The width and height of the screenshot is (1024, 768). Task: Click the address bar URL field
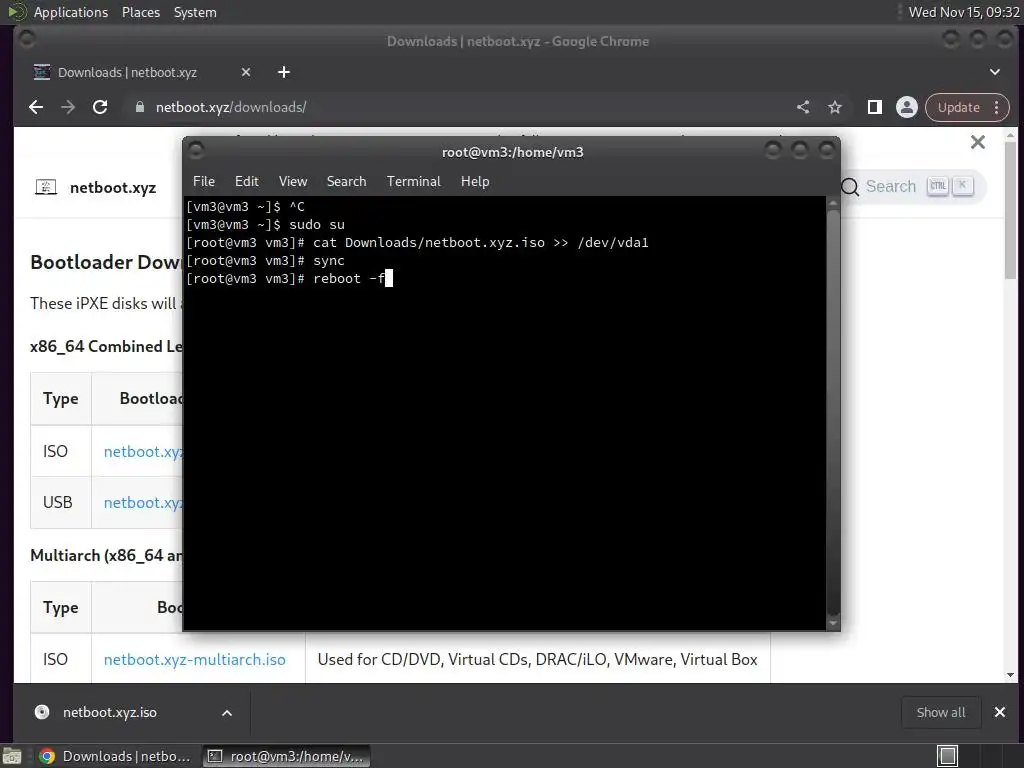point(457,107)
